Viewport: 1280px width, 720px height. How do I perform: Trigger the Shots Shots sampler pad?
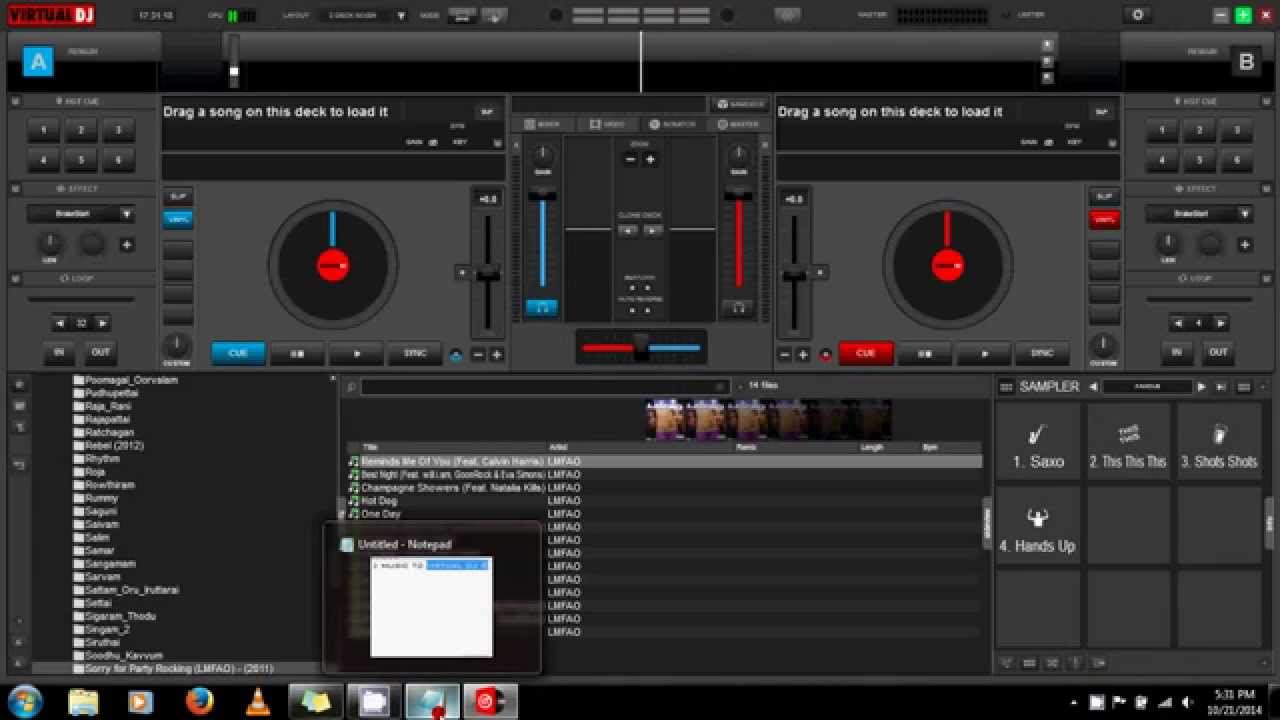coord(1219,442)
